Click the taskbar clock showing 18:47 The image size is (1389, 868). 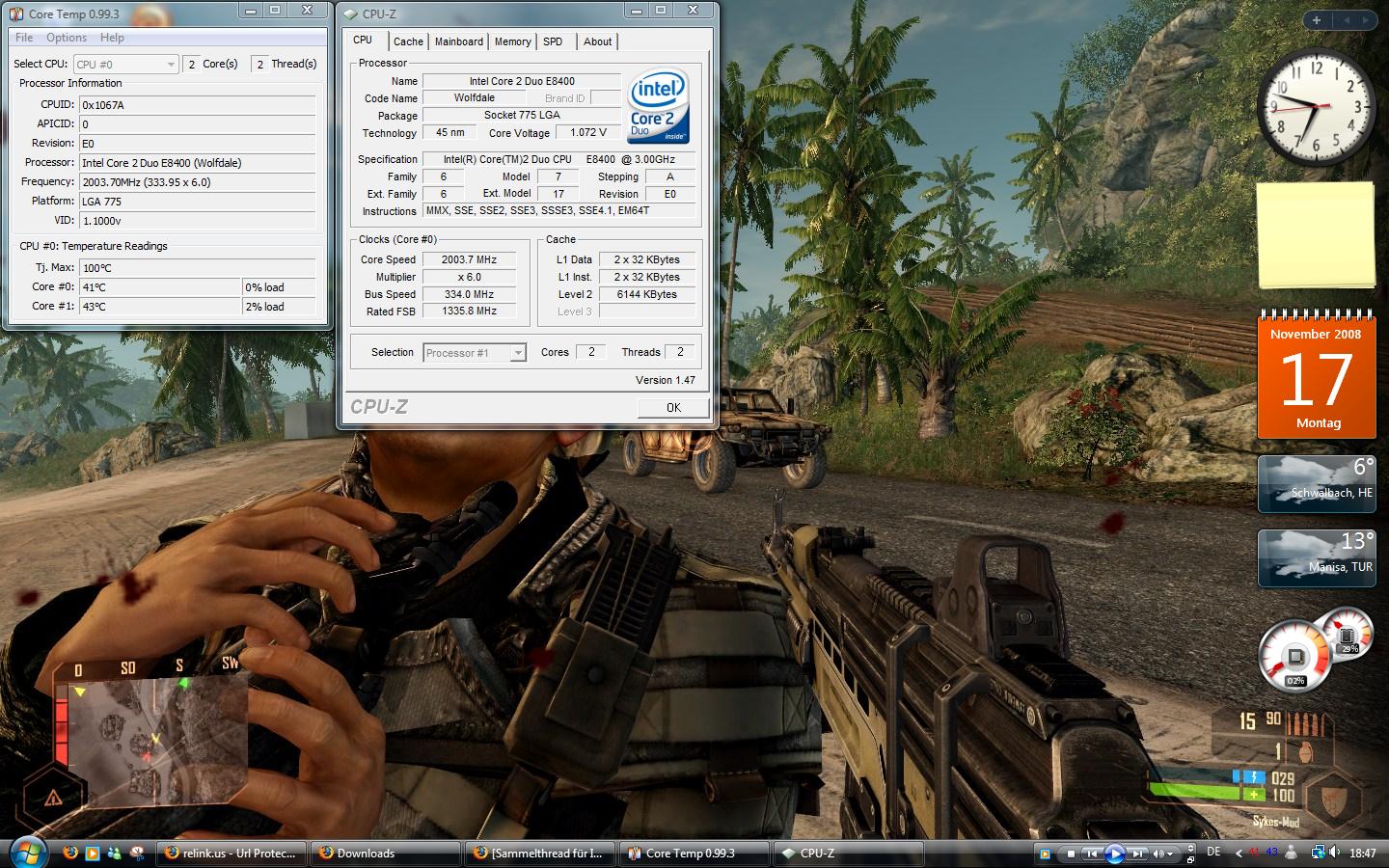point(1362,853)
